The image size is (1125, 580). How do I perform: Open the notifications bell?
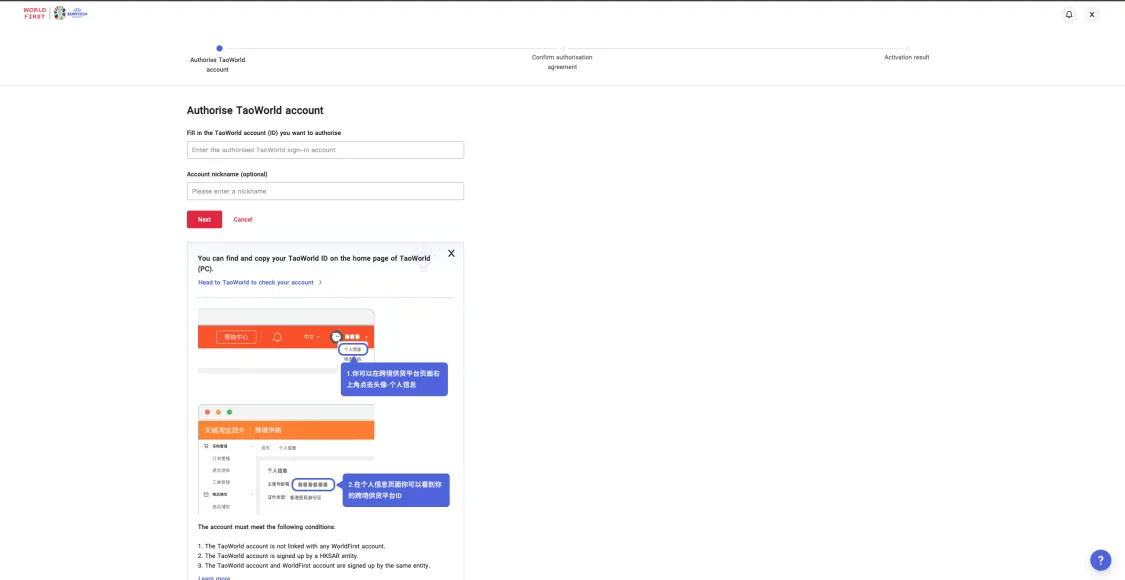pos(1069,14)
